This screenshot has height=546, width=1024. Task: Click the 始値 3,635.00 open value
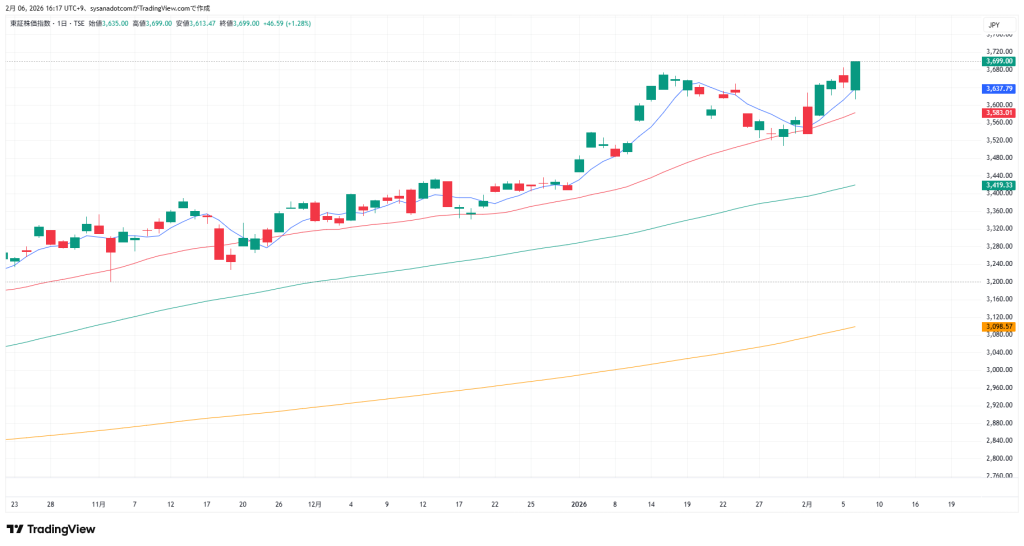[x=111, y=22]
